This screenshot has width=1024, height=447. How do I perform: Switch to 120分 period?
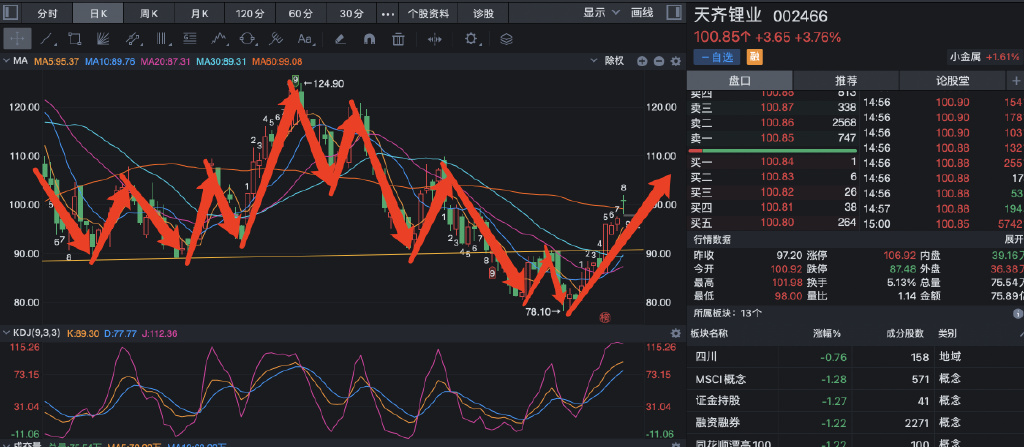click(249, 13)
